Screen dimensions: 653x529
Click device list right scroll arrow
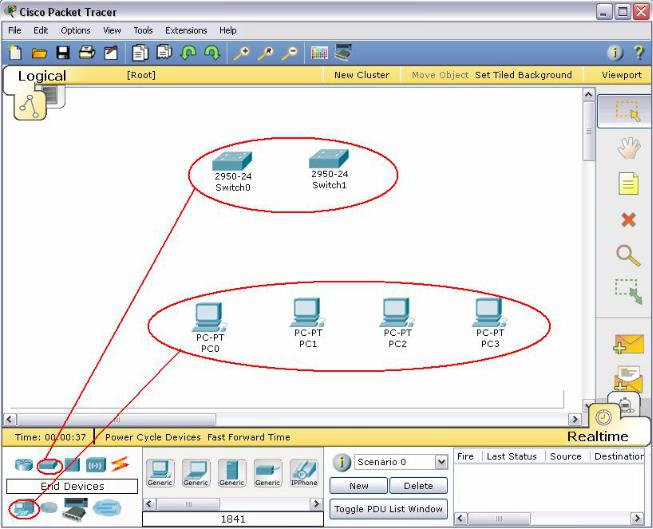316,504
